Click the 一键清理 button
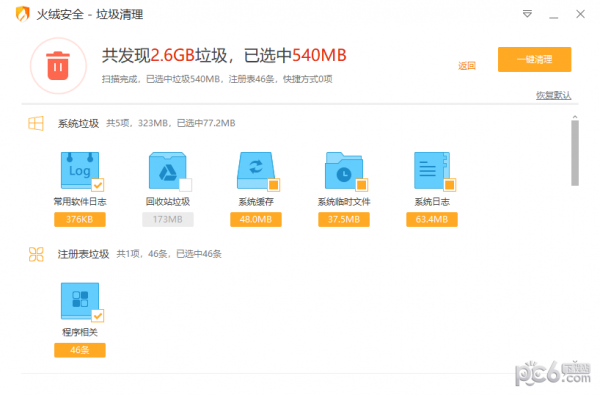 [535, 59]
